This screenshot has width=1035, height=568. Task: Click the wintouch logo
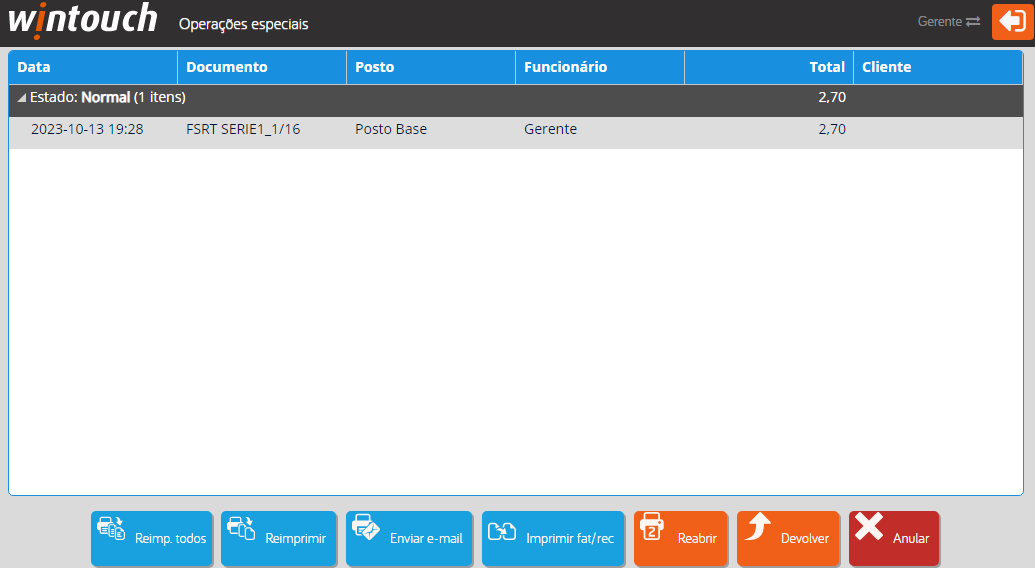82,20
